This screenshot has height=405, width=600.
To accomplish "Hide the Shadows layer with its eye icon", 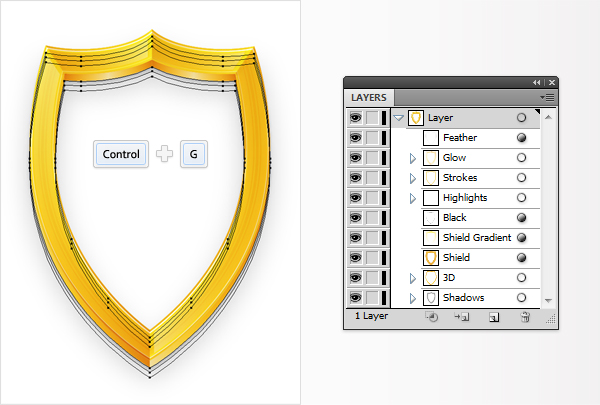I will (x=355, y=297).
